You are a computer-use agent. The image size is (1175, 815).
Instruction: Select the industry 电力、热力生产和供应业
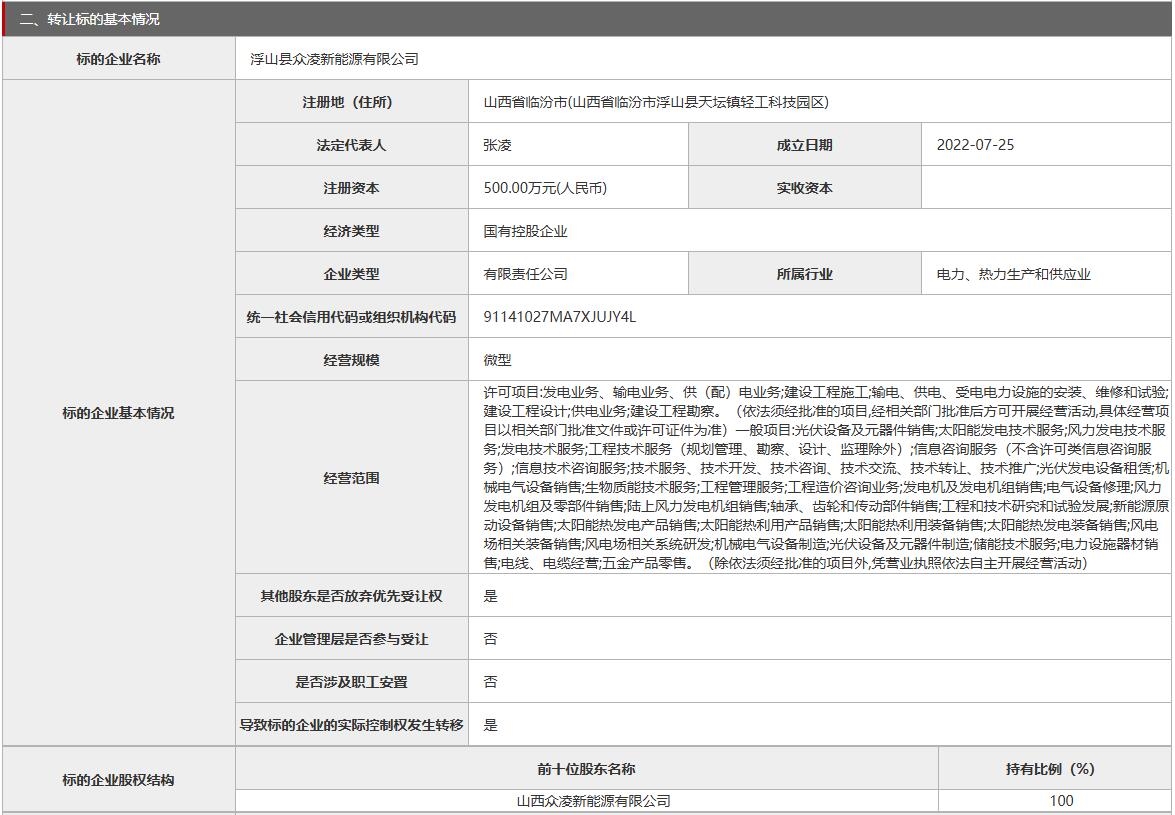click(x=1012, y=273)
